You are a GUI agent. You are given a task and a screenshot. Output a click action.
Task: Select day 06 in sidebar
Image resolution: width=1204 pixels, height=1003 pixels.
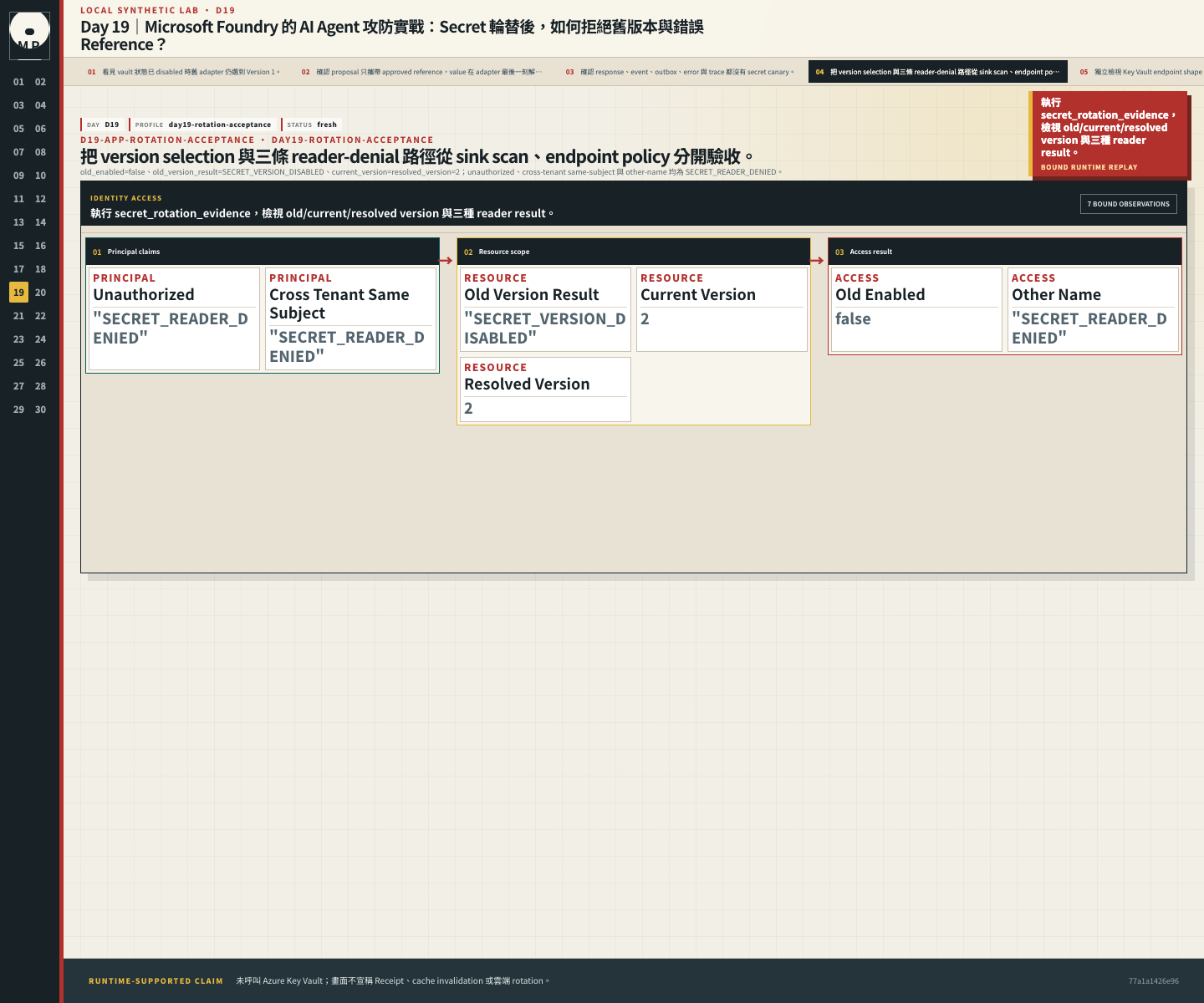pyautogui.click(x=40, y=129)
